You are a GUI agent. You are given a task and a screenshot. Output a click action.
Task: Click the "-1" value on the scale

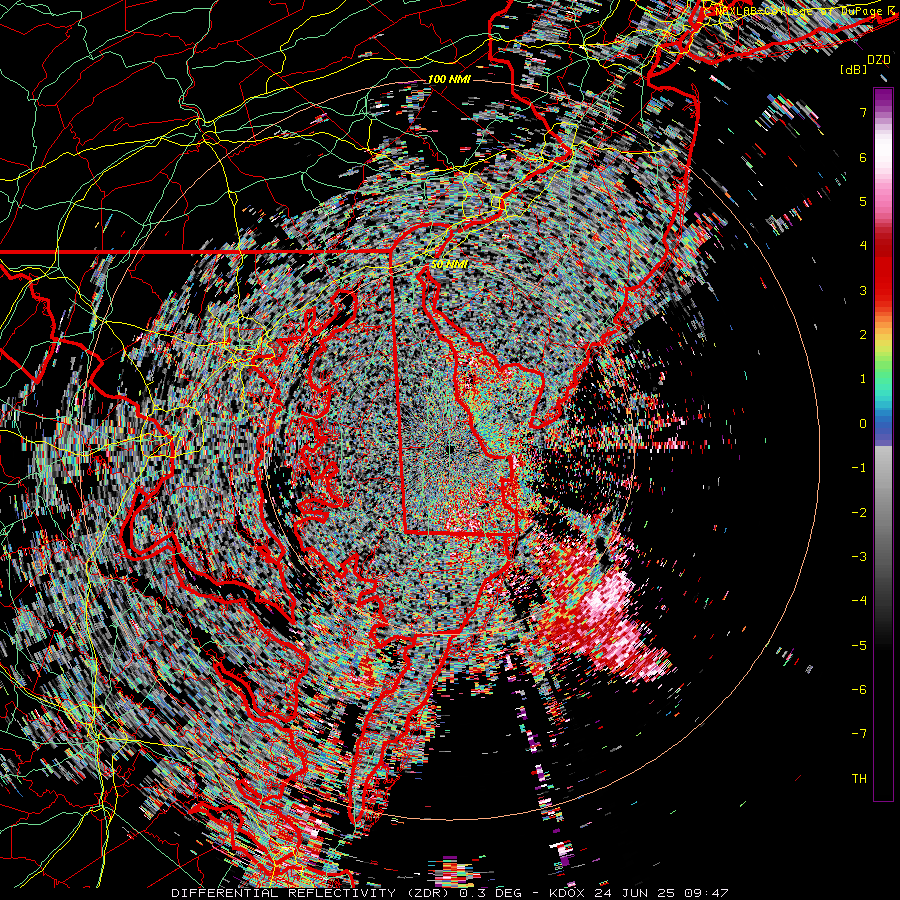click(x=859, y=468)
